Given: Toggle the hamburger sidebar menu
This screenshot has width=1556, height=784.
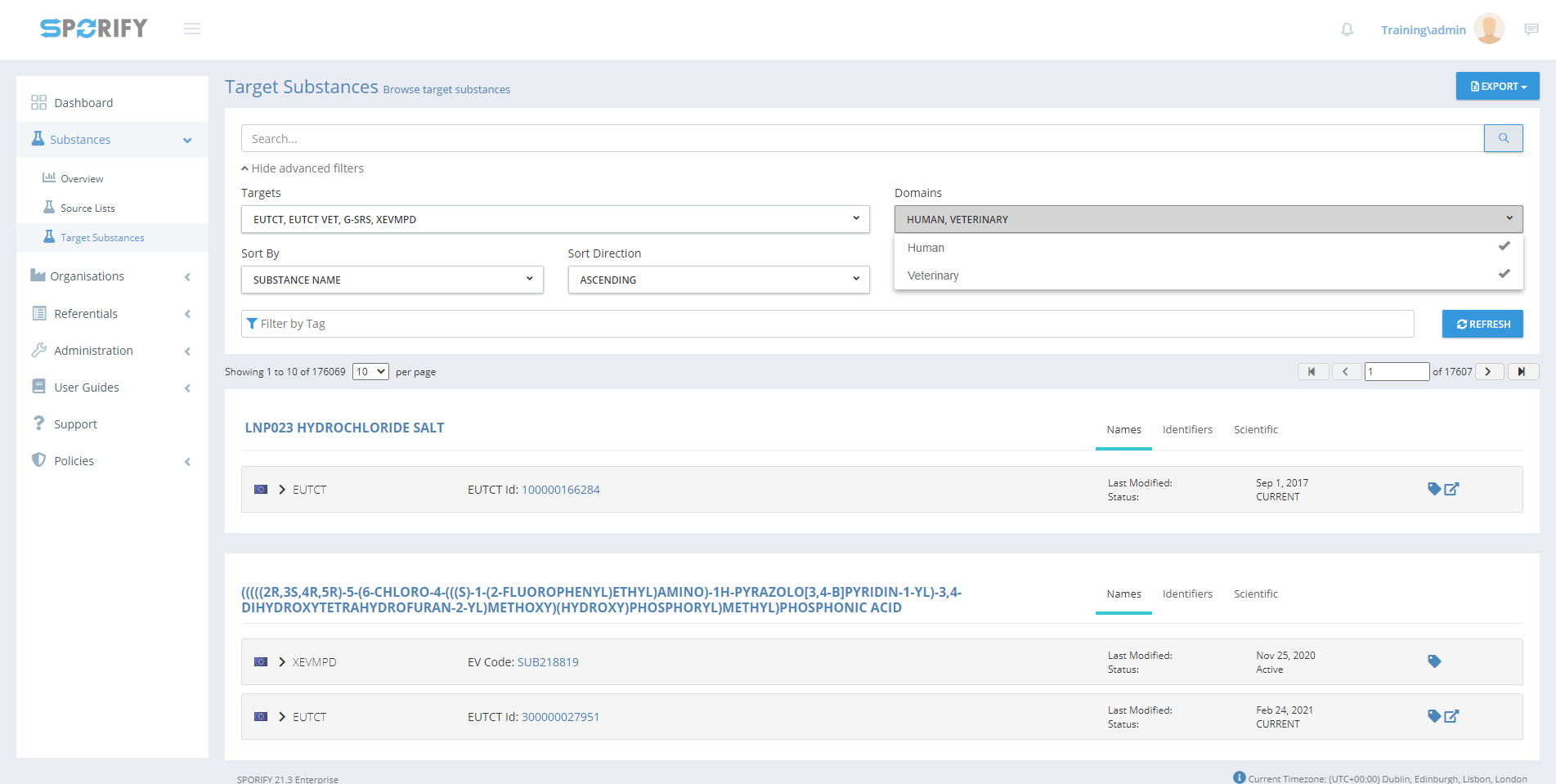Looking at the screenshot, I should pos(192,29).
